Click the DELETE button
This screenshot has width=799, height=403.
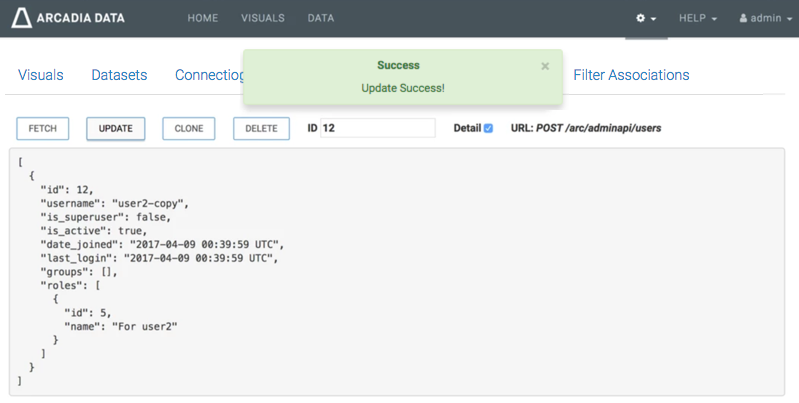pos(261,128)
